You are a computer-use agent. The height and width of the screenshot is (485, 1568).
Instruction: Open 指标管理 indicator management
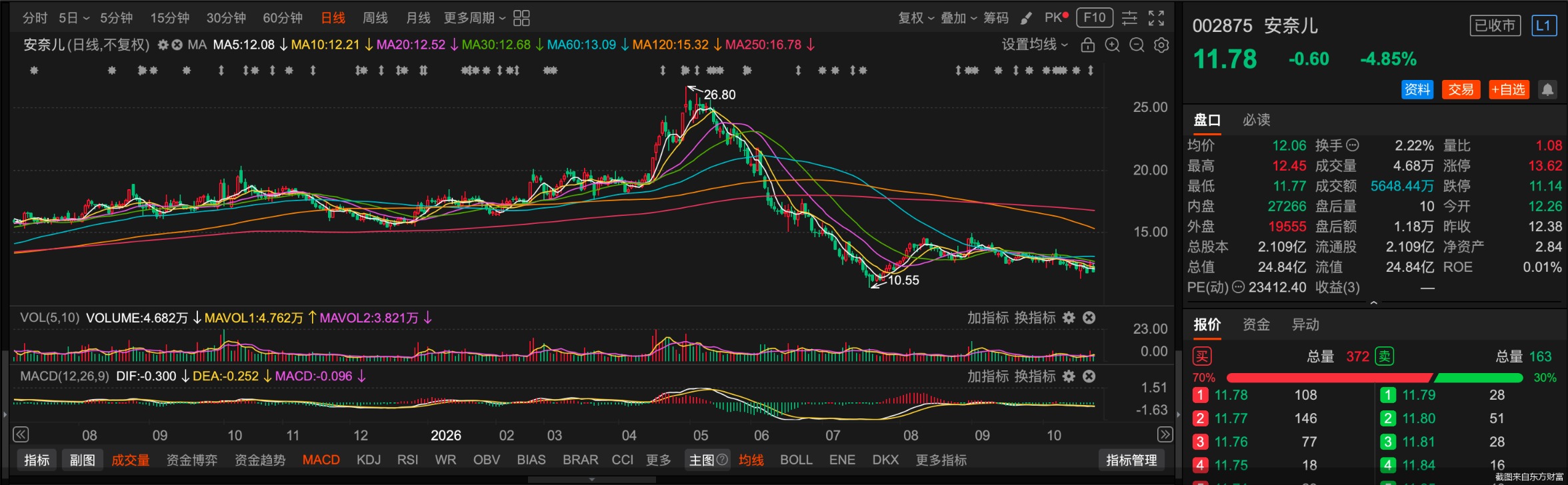(x=1131, y=460)
